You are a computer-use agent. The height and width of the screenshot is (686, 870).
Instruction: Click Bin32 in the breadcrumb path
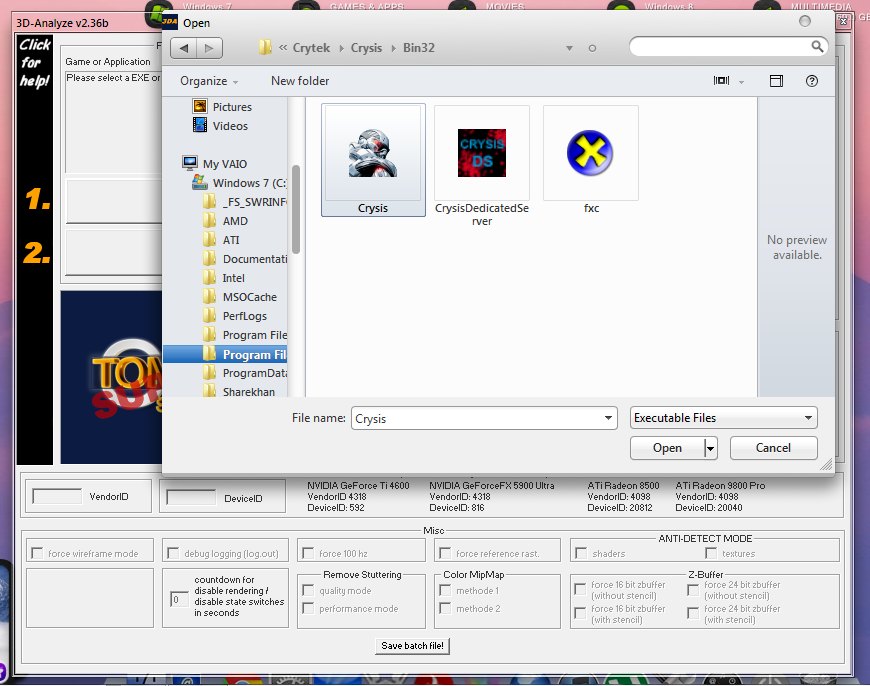[419, 48]
